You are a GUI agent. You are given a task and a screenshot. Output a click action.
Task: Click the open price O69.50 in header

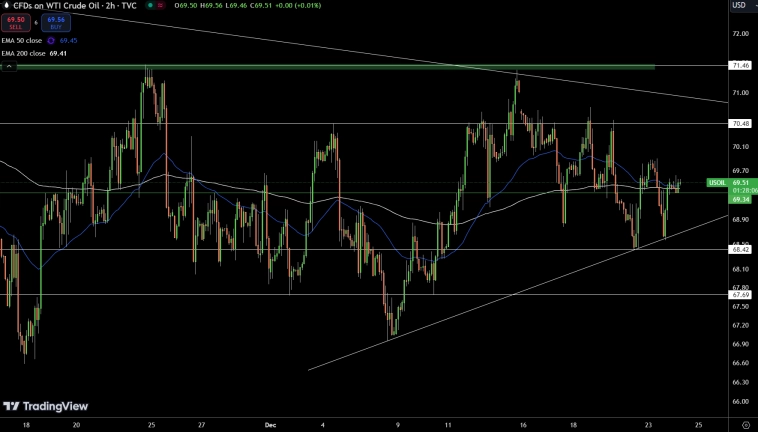click(186, 5)
